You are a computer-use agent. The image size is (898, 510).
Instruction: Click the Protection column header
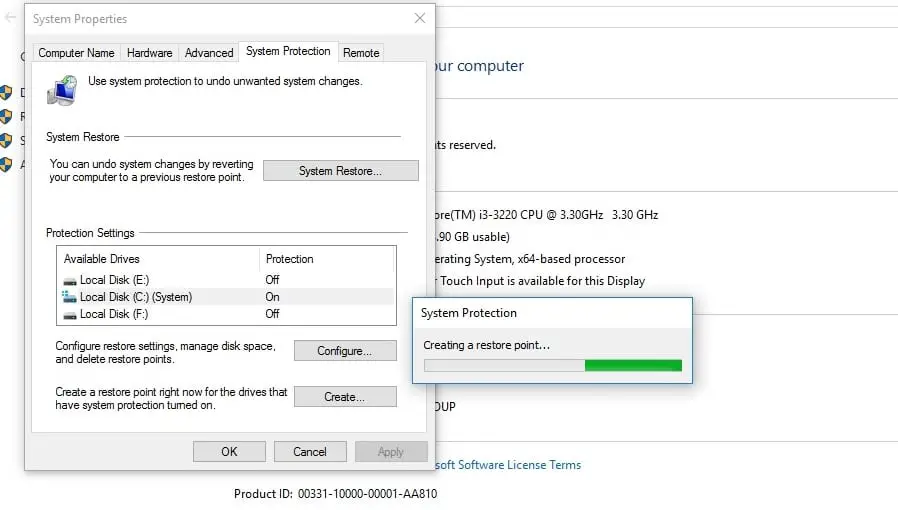coord(327,259)
